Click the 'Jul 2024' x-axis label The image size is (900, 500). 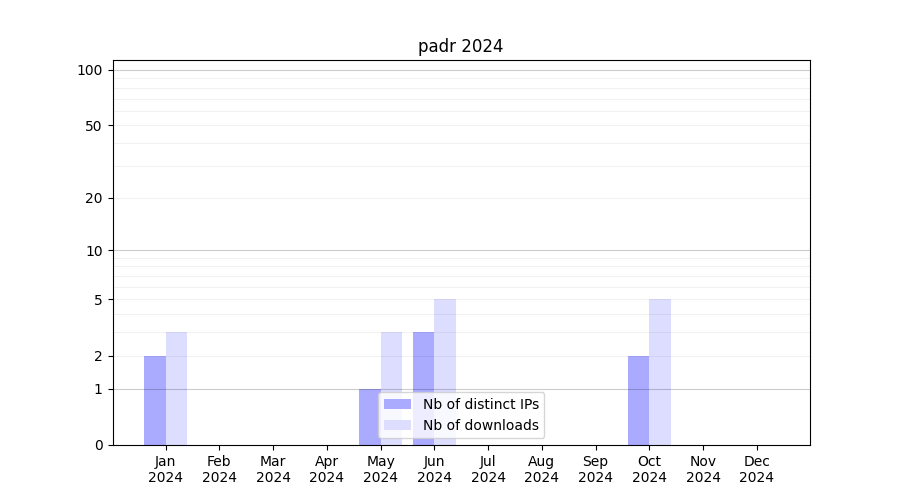tap(488, 469)
